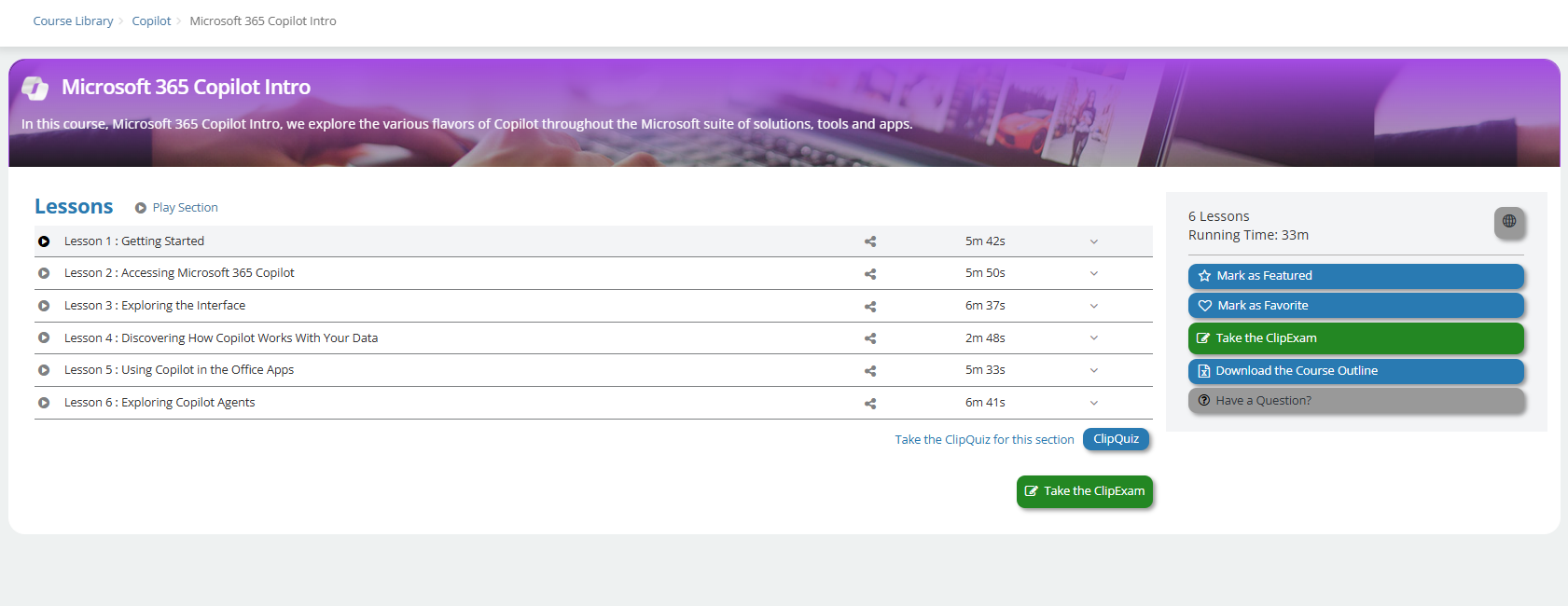Click Microsoft 365 Copilot Intro breadcrumb

(x=263, y=21)
